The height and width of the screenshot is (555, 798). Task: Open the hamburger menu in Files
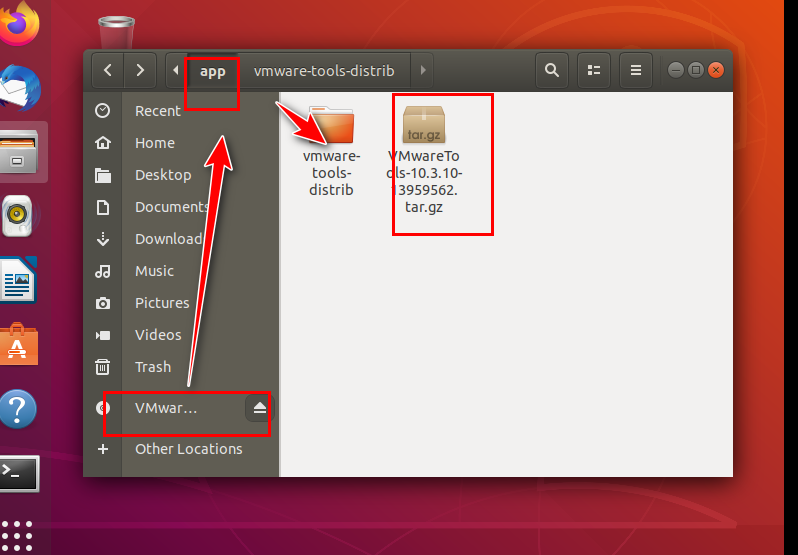coord(636,70)
